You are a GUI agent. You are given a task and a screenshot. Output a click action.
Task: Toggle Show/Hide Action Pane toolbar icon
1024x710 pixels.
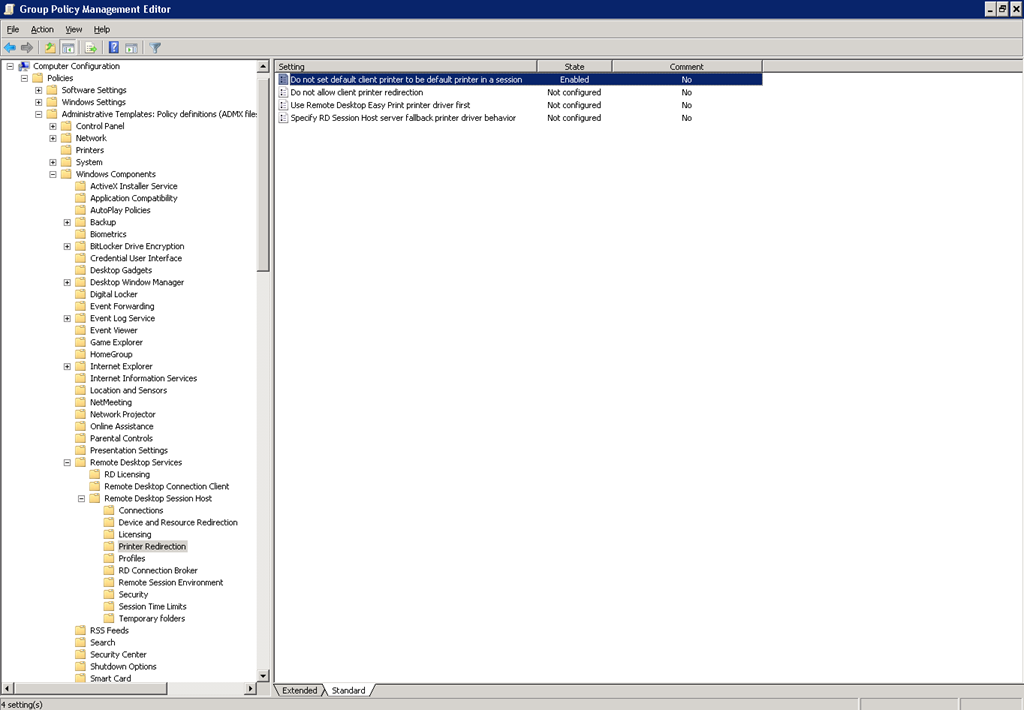pos(131,48)
